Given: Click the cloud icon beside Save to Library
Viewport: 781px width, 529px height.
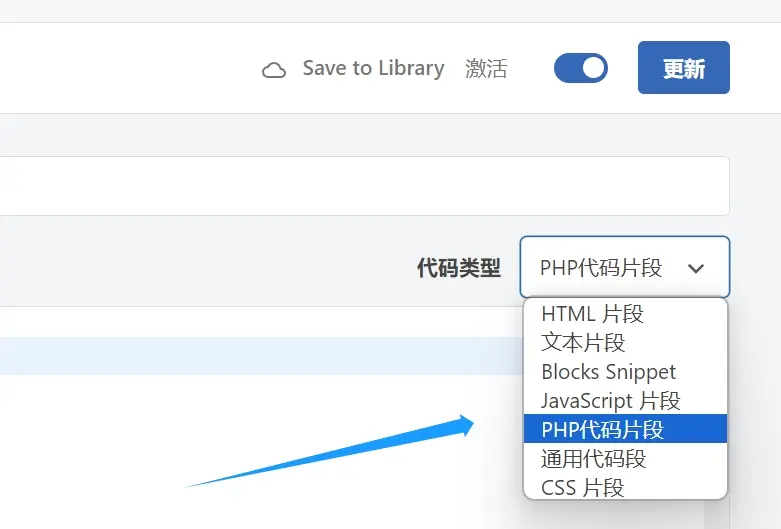Looking at the screenshot, I should tap(273, 70).
